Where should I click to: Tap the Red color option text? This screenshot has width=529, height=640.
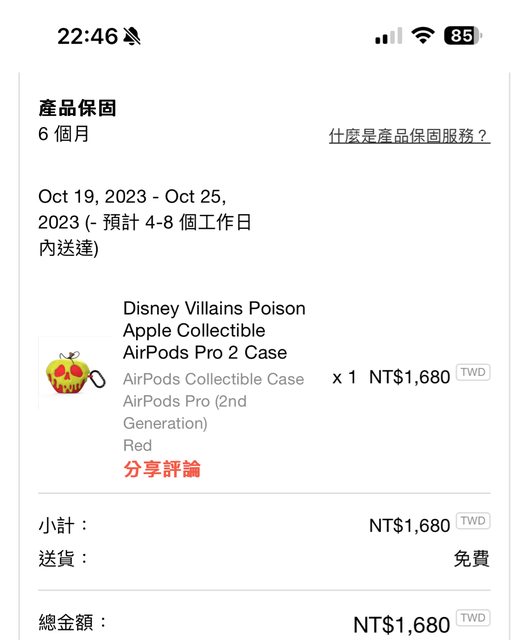(138, 445)
